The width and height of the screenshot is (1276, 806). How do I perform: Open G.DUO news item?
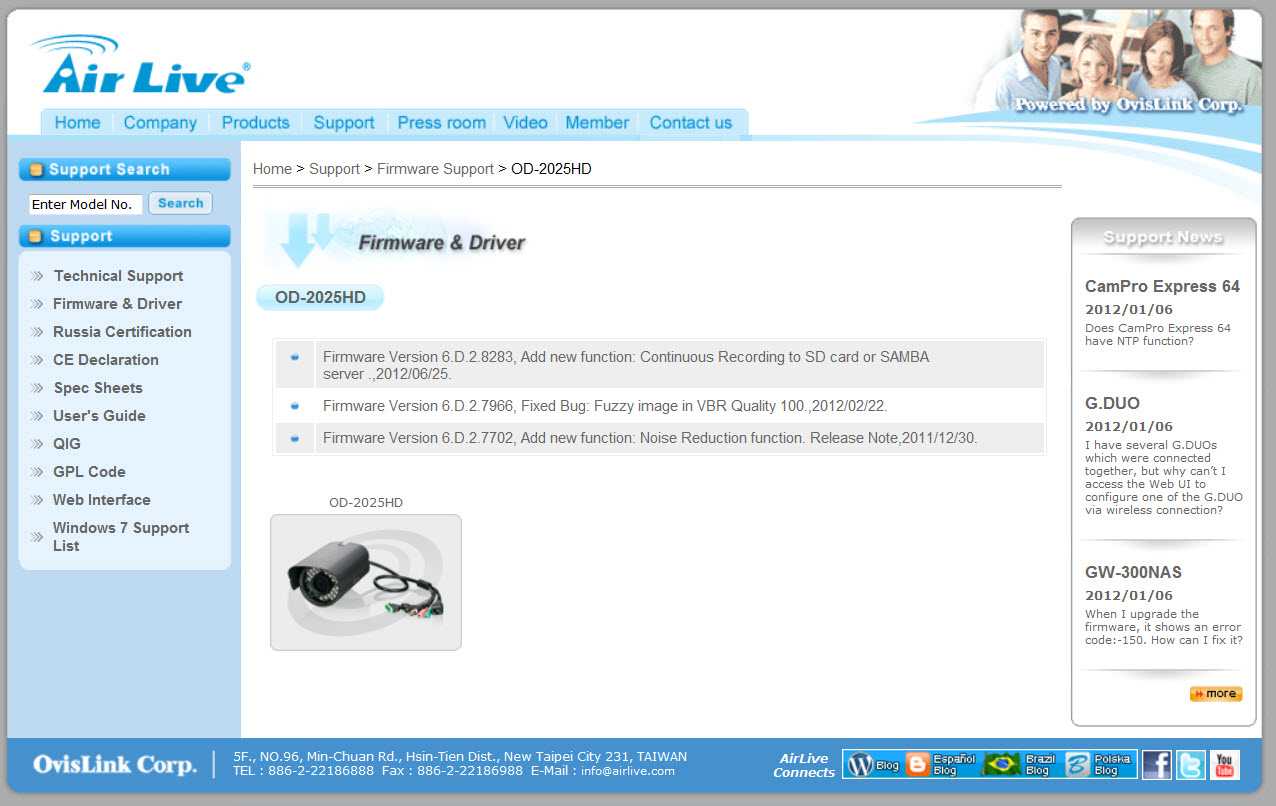tap(1112, 403)
